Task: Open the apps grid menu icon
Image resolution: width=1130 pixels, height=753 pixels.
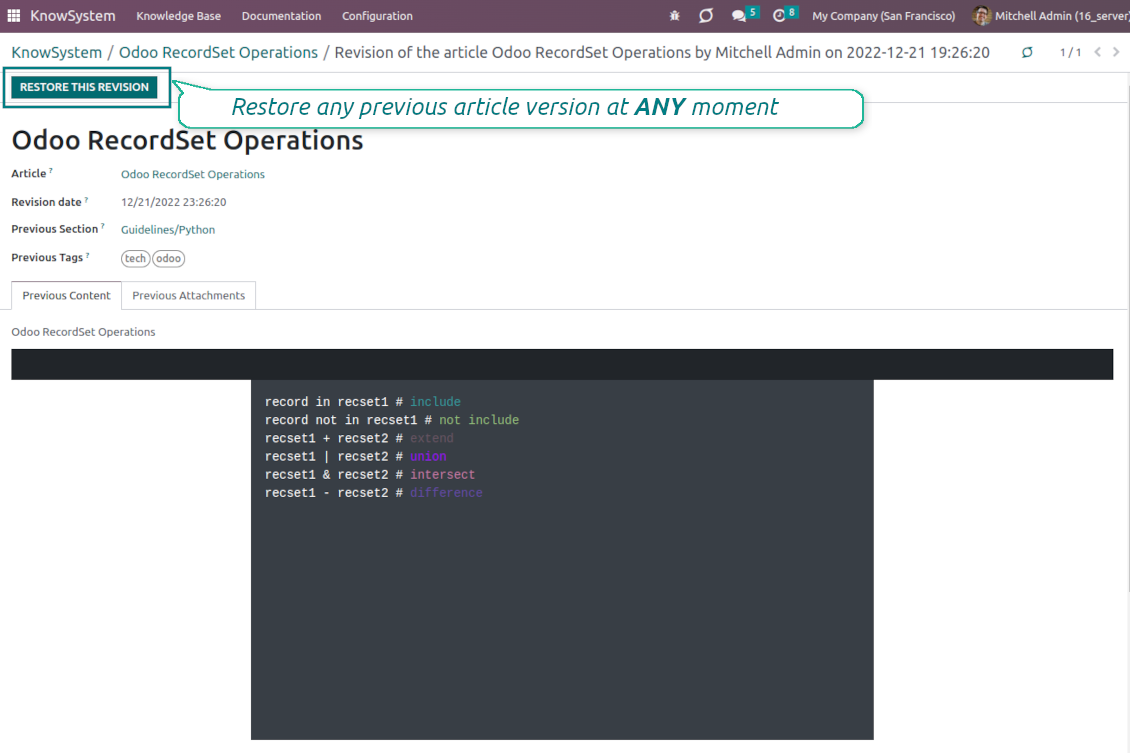Action: pyautogui.click(x=14, y=16)
